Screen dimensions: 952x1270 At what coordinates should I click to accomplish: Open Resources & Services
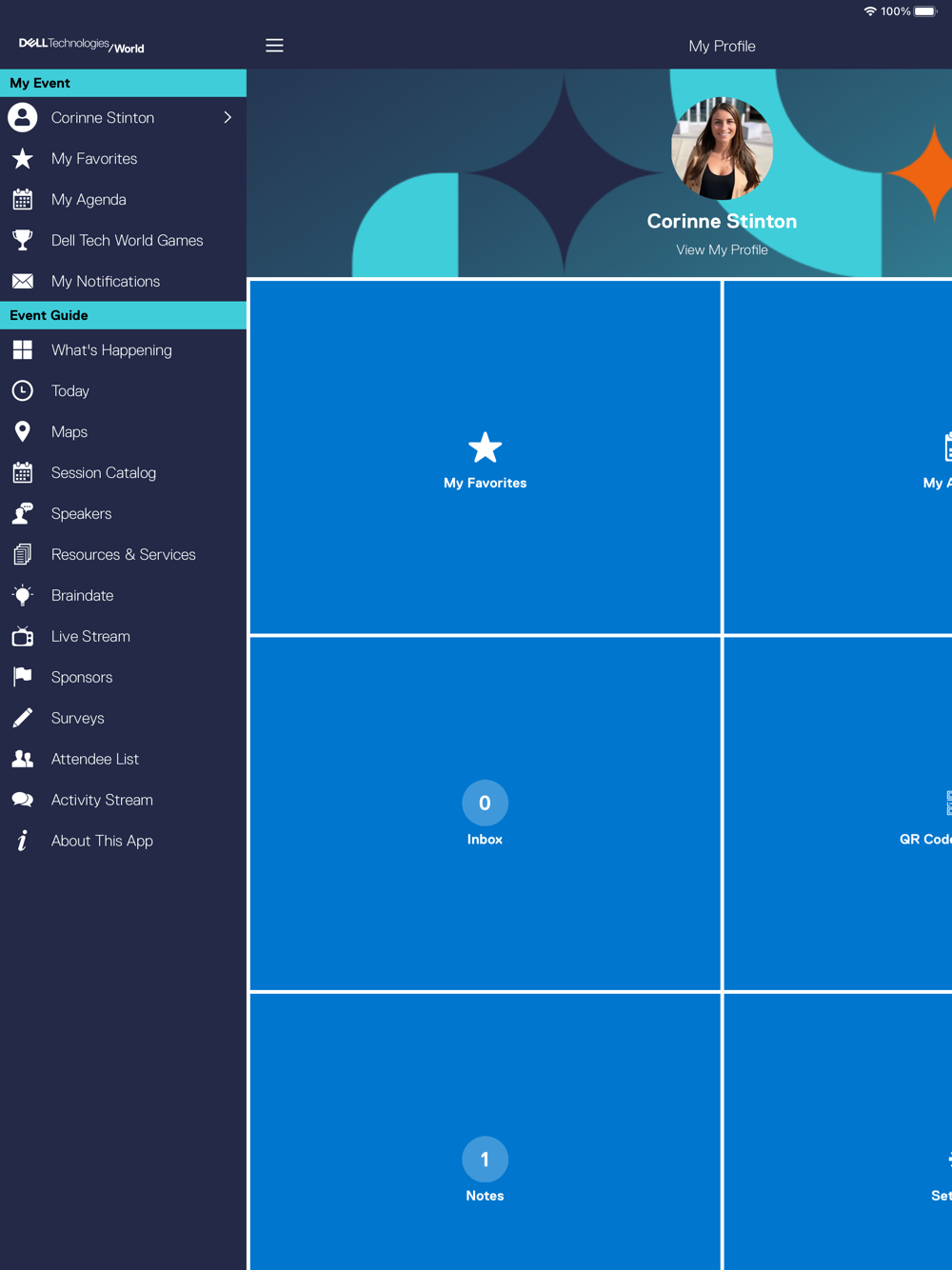[x=123, y=554]
